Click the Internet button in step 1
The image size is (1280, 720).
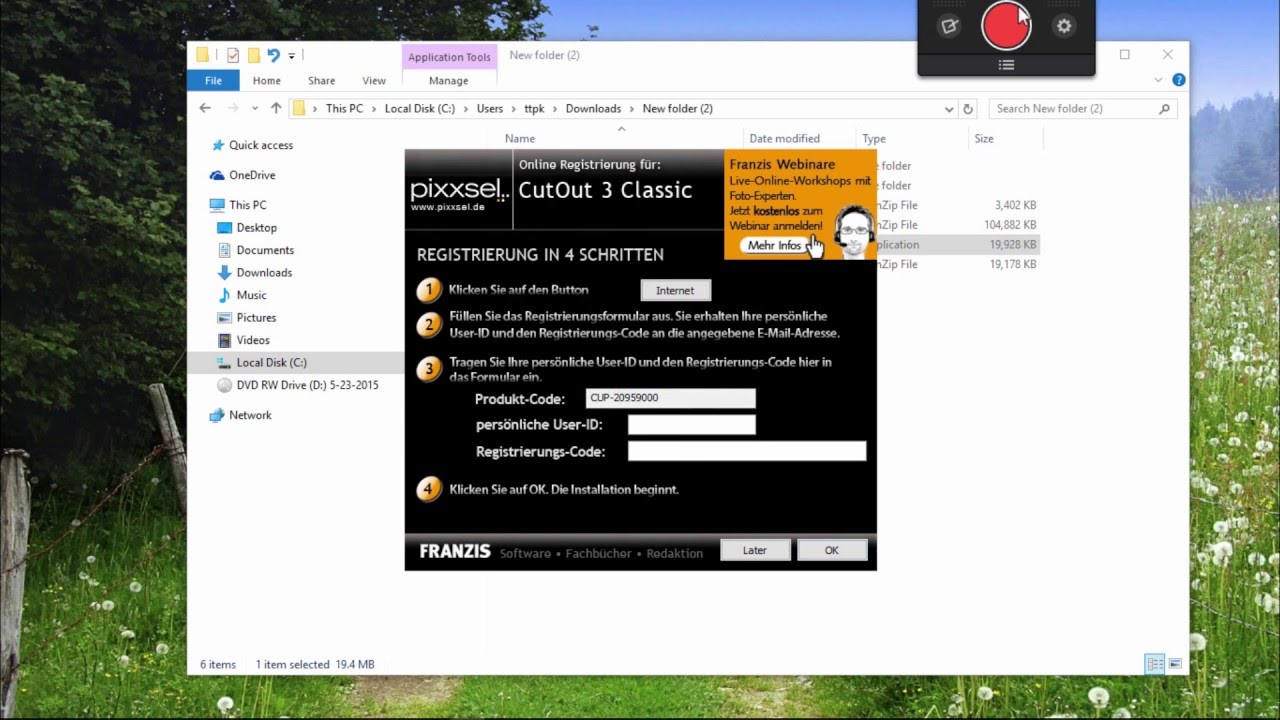pyautogui.click(x=675, y=290)
